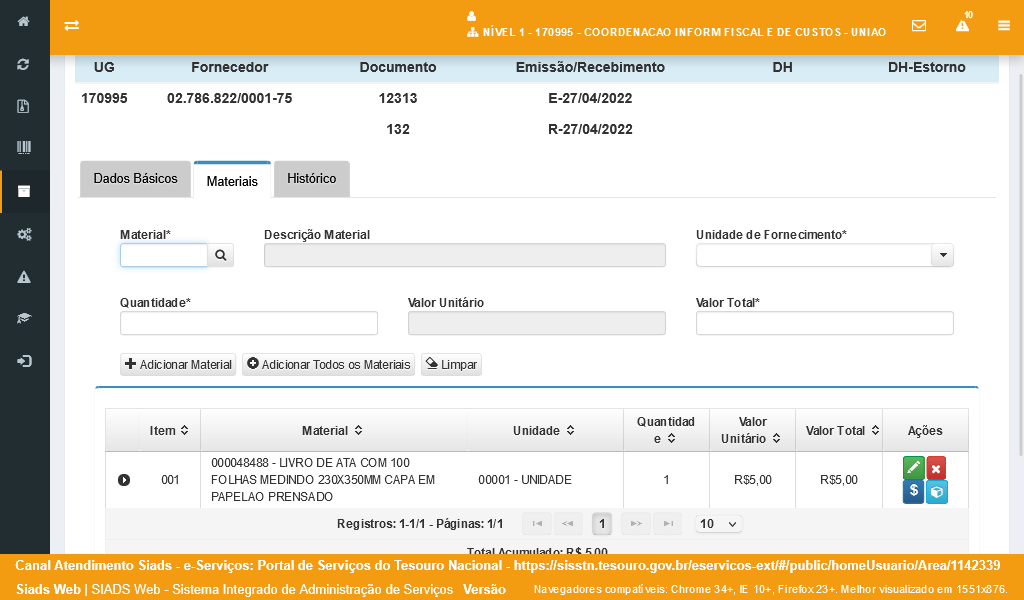Open the barcode icon in sidebar
The image size is (1024, 600).
(24, 148)
